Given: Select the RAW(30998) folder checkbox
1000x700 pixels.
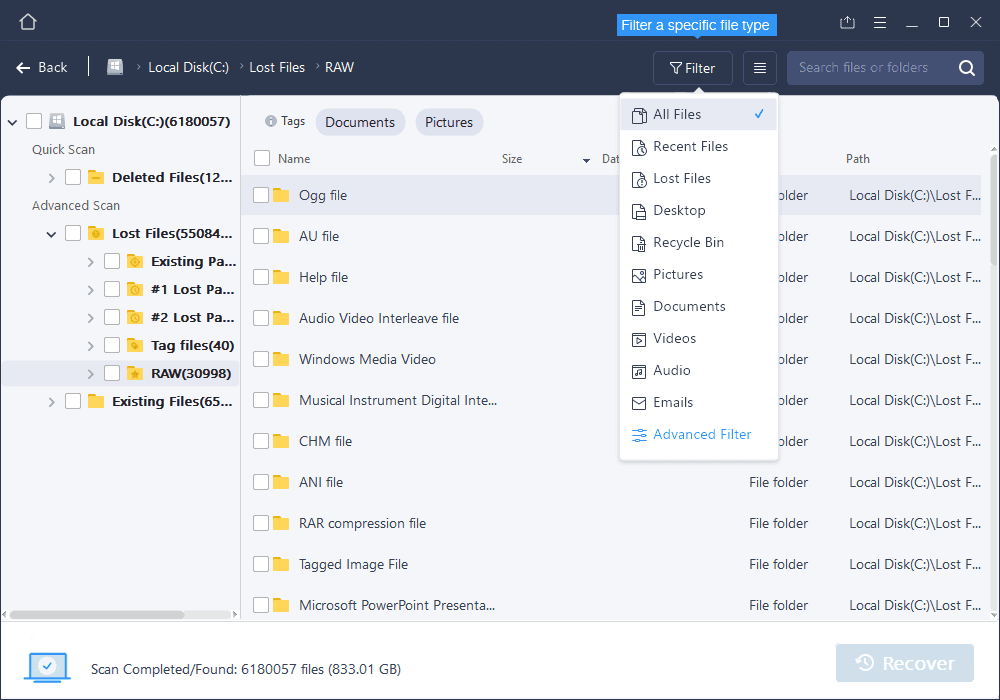Looking at the screenshot, I should click(x=112, y=373).
